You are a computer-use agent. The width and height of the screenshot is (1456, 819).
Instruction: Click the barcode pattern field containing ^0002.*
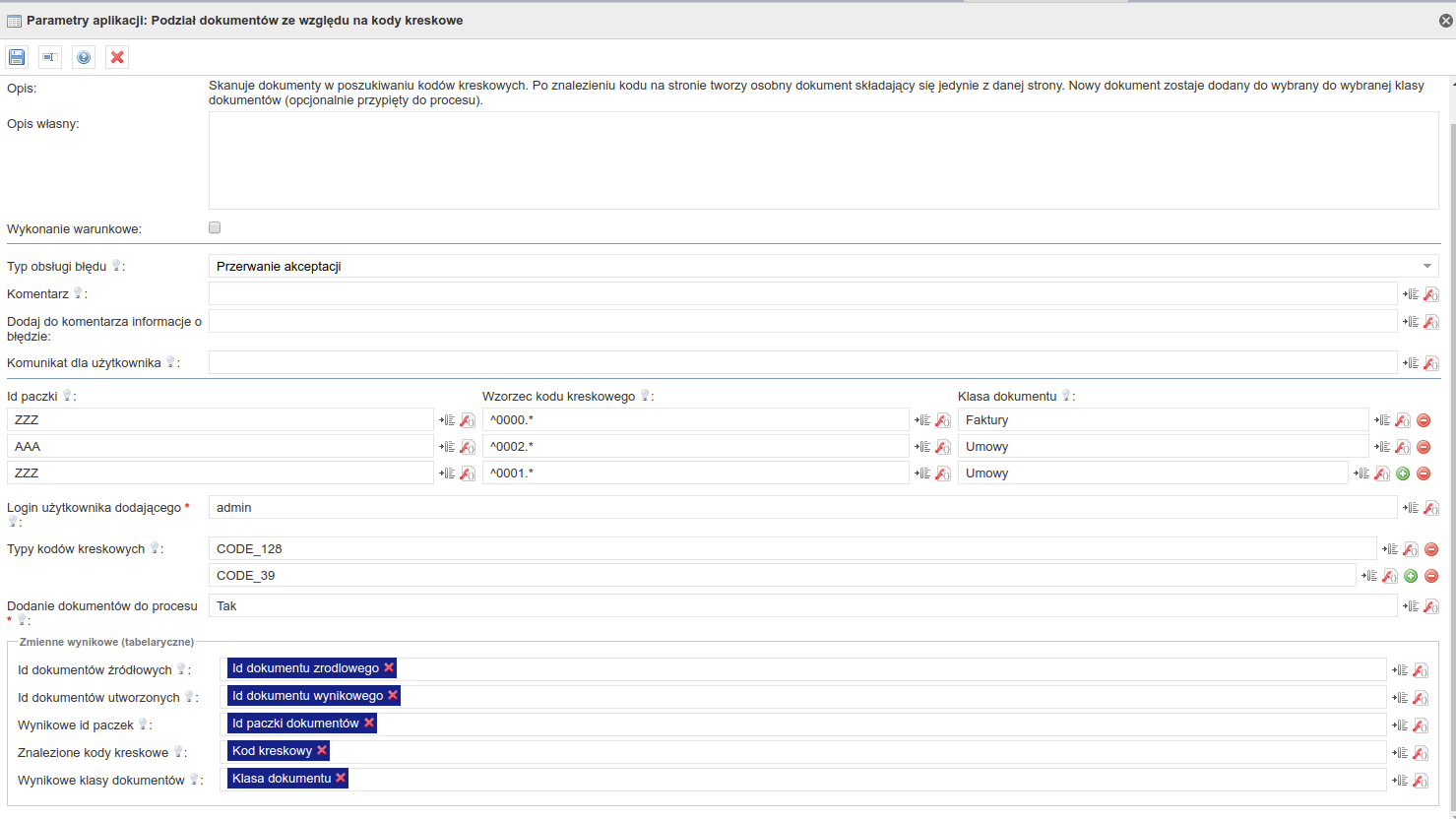click(695, 447)
